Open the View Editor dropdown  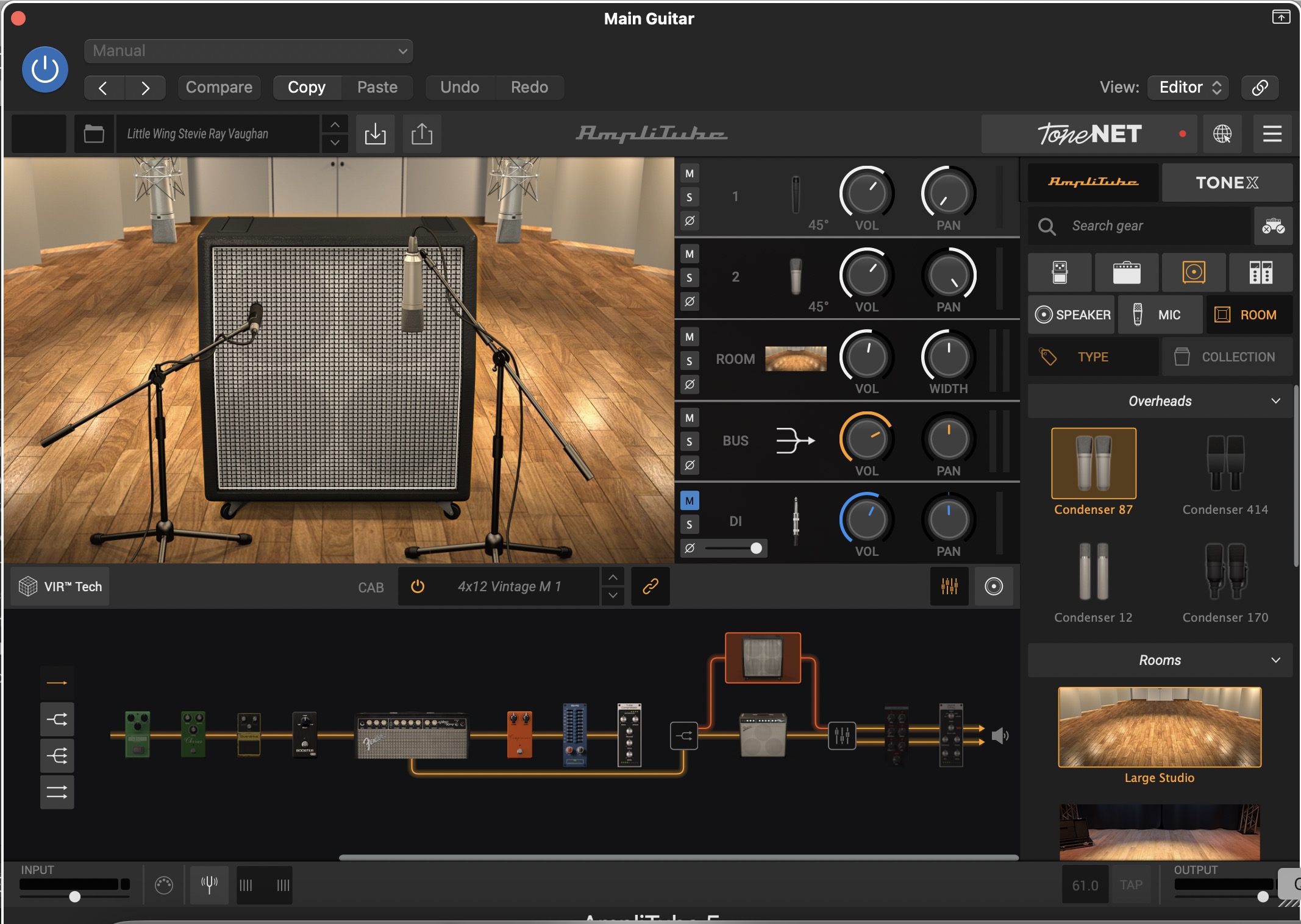pos(1188,87)
